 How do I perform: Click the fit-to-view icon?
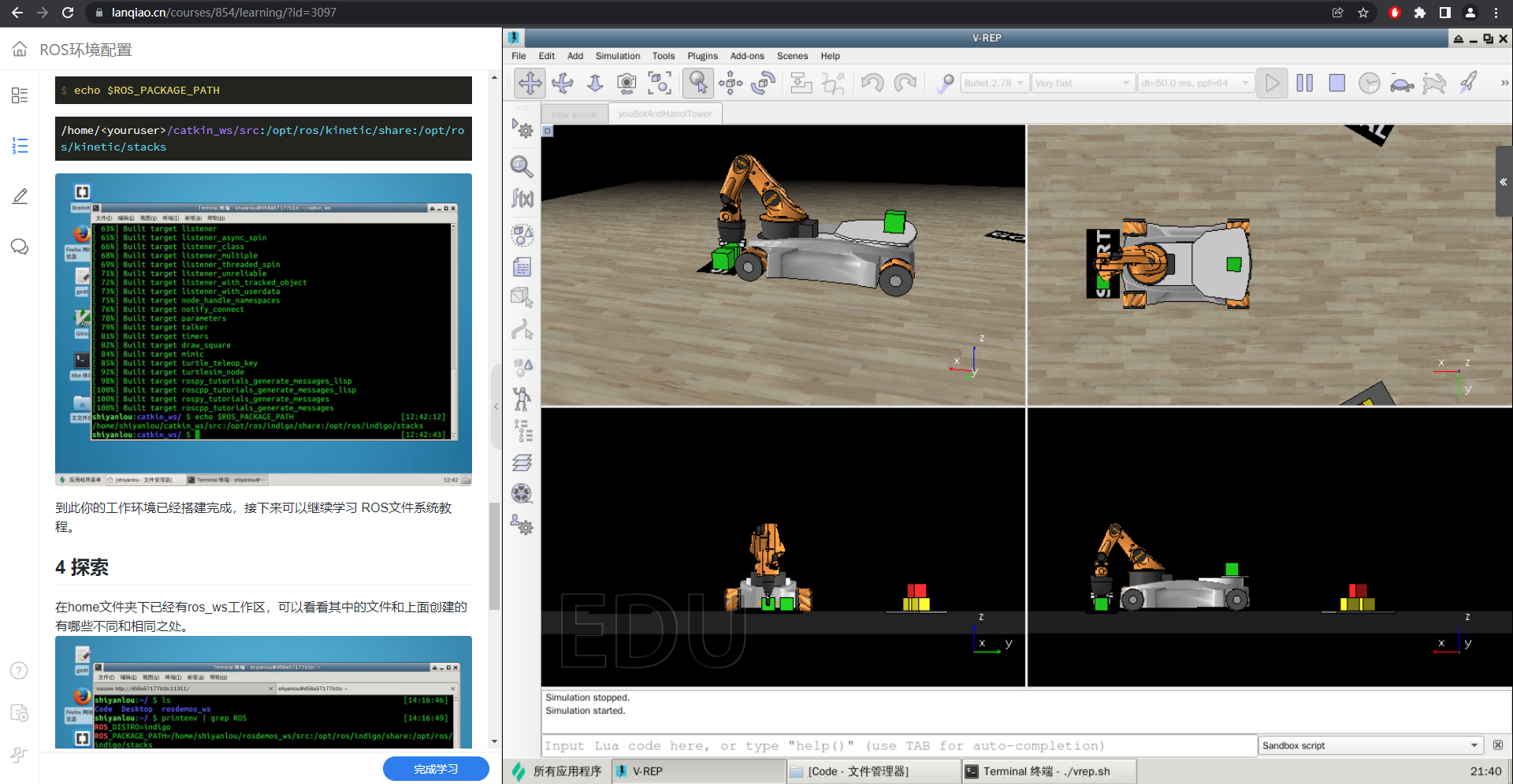click(x=659, y=83)
